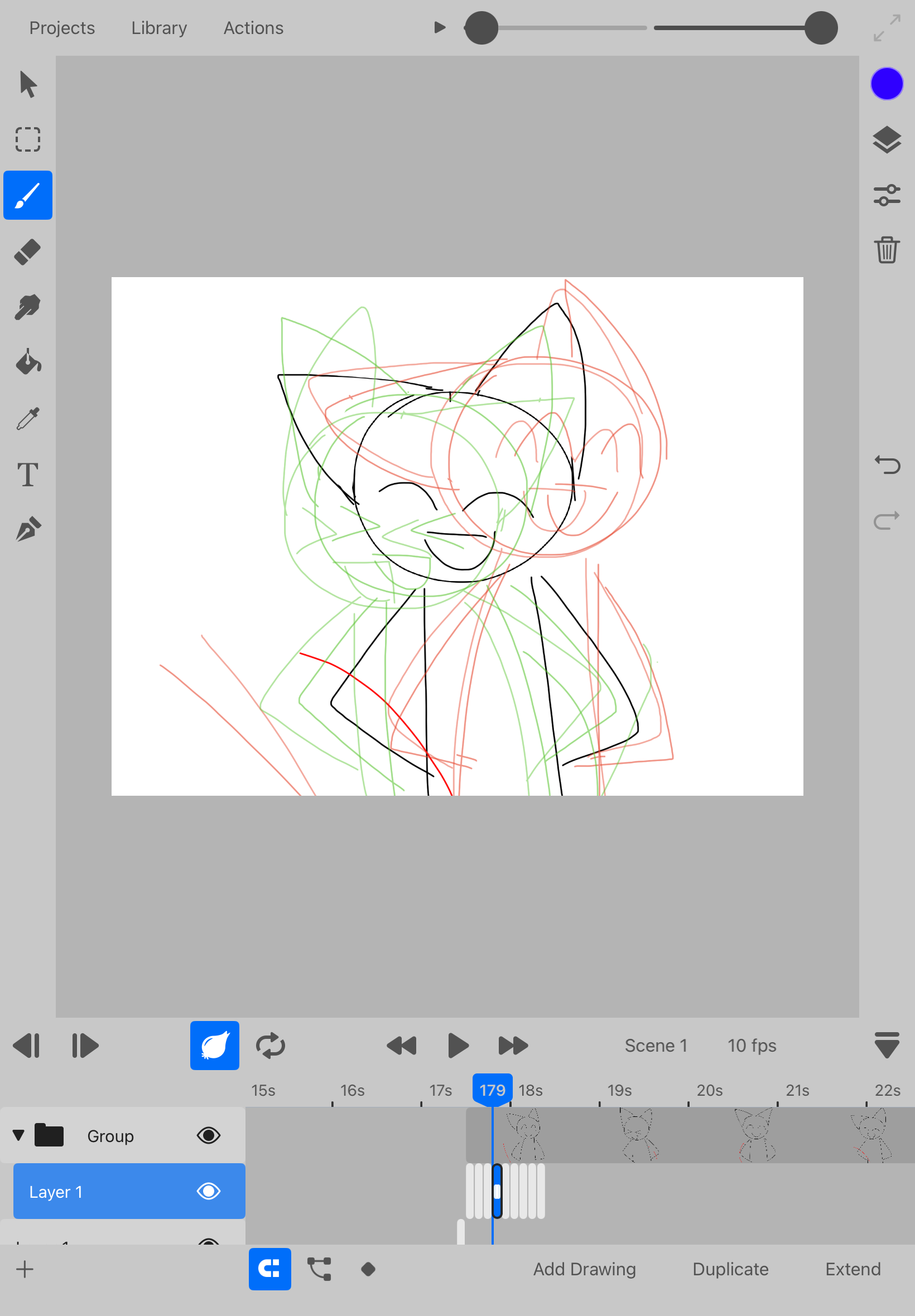
Task: Click the plus icon to add a layer
Action: 25,1269
